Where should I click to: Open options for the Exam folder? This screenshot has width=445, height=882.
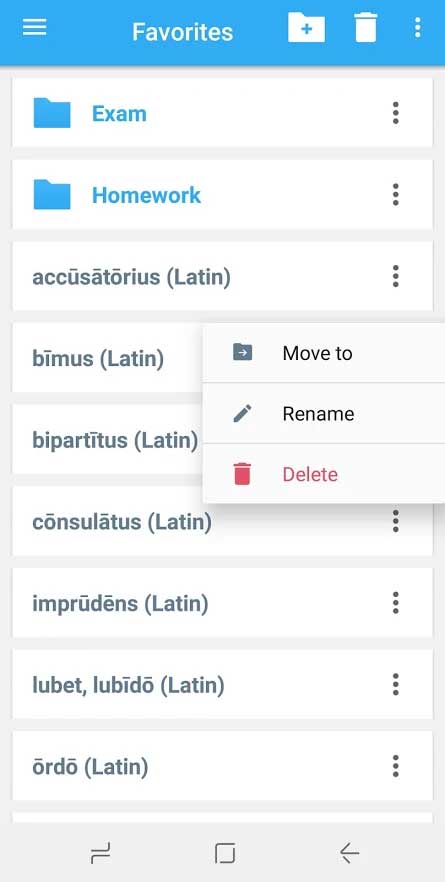(395, 113)
